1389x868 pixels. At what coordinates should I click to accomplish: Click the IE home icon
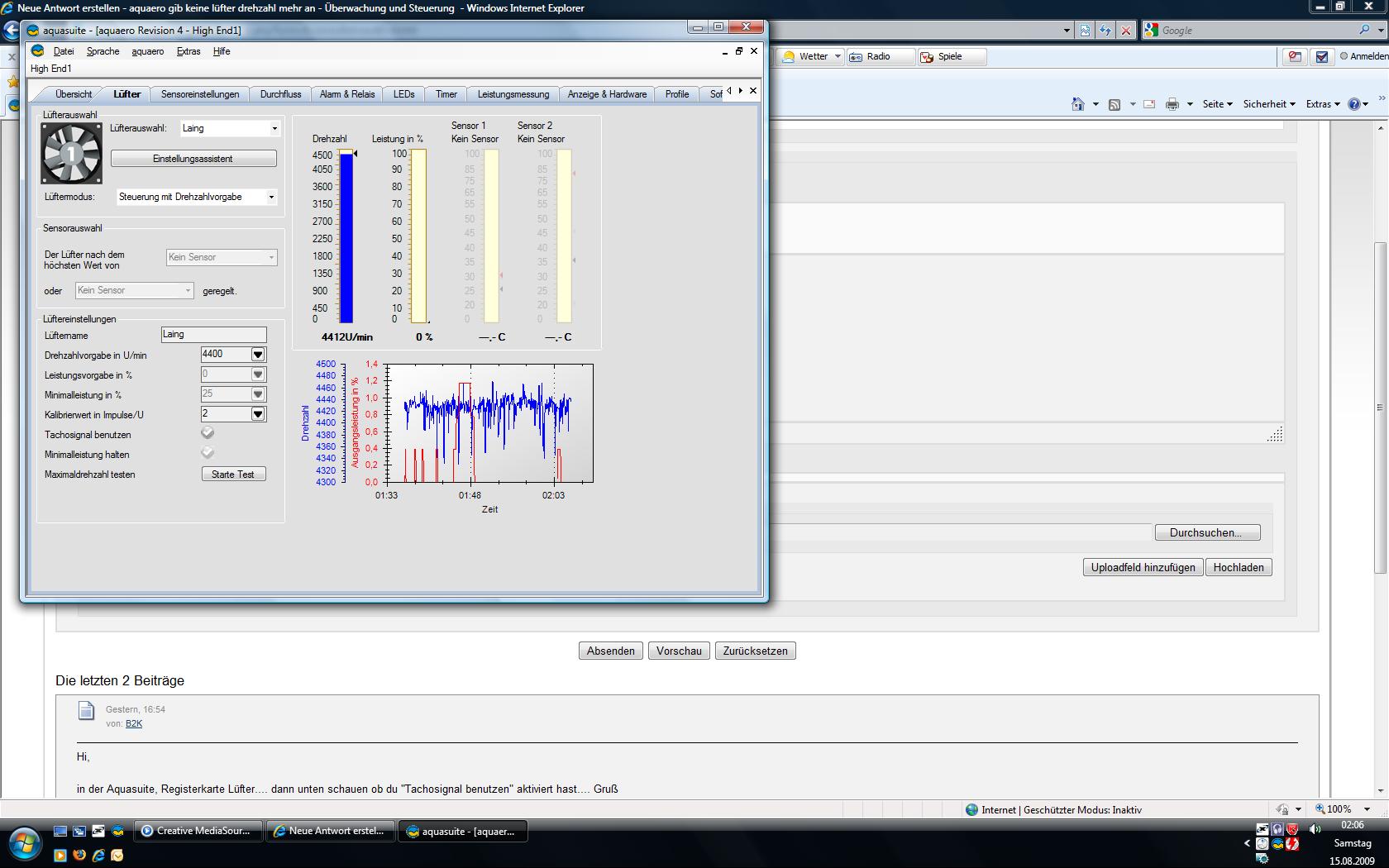click(1077, 104)
